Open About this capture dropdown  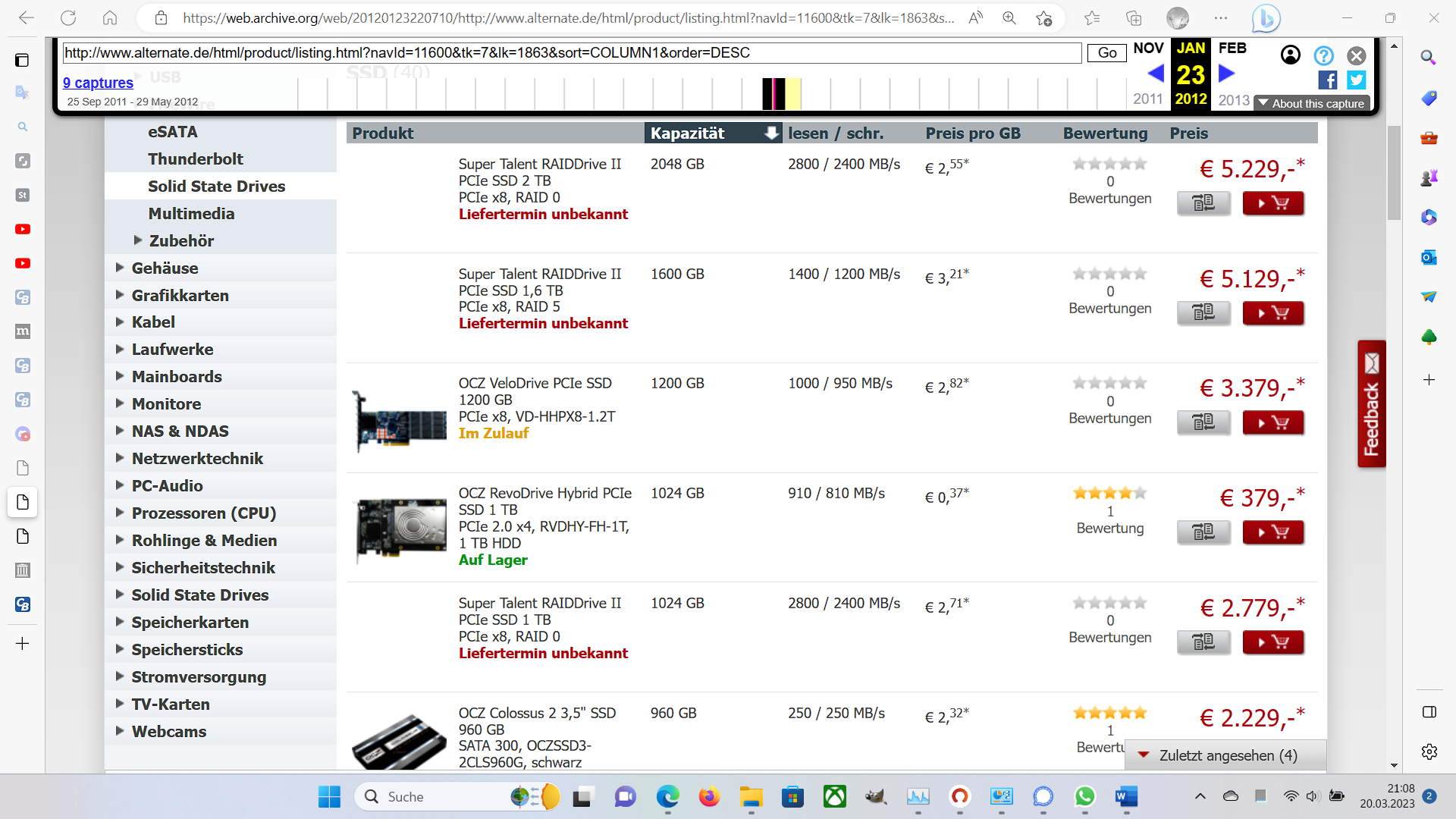click(1312, 104)
